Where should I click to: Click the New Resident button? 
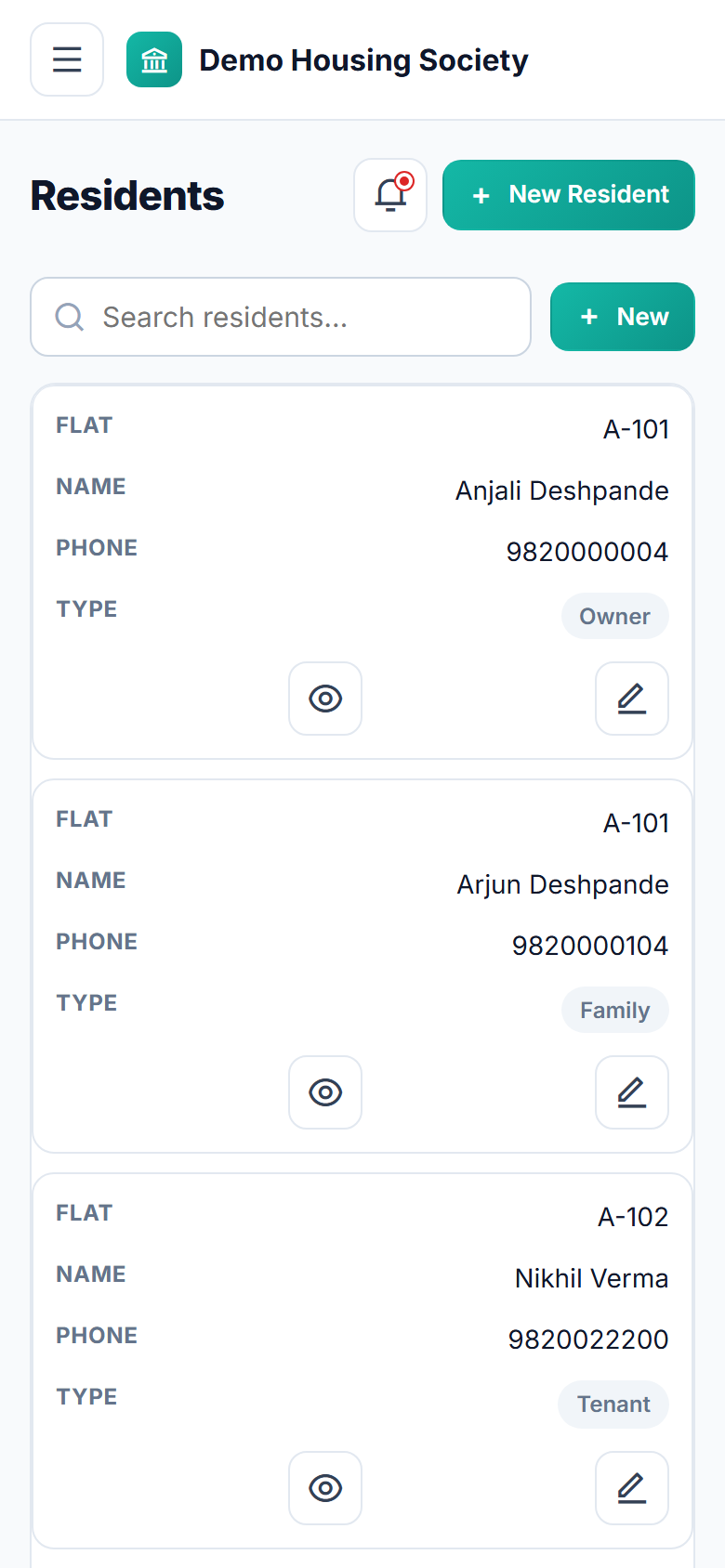[x=569, y=195]
